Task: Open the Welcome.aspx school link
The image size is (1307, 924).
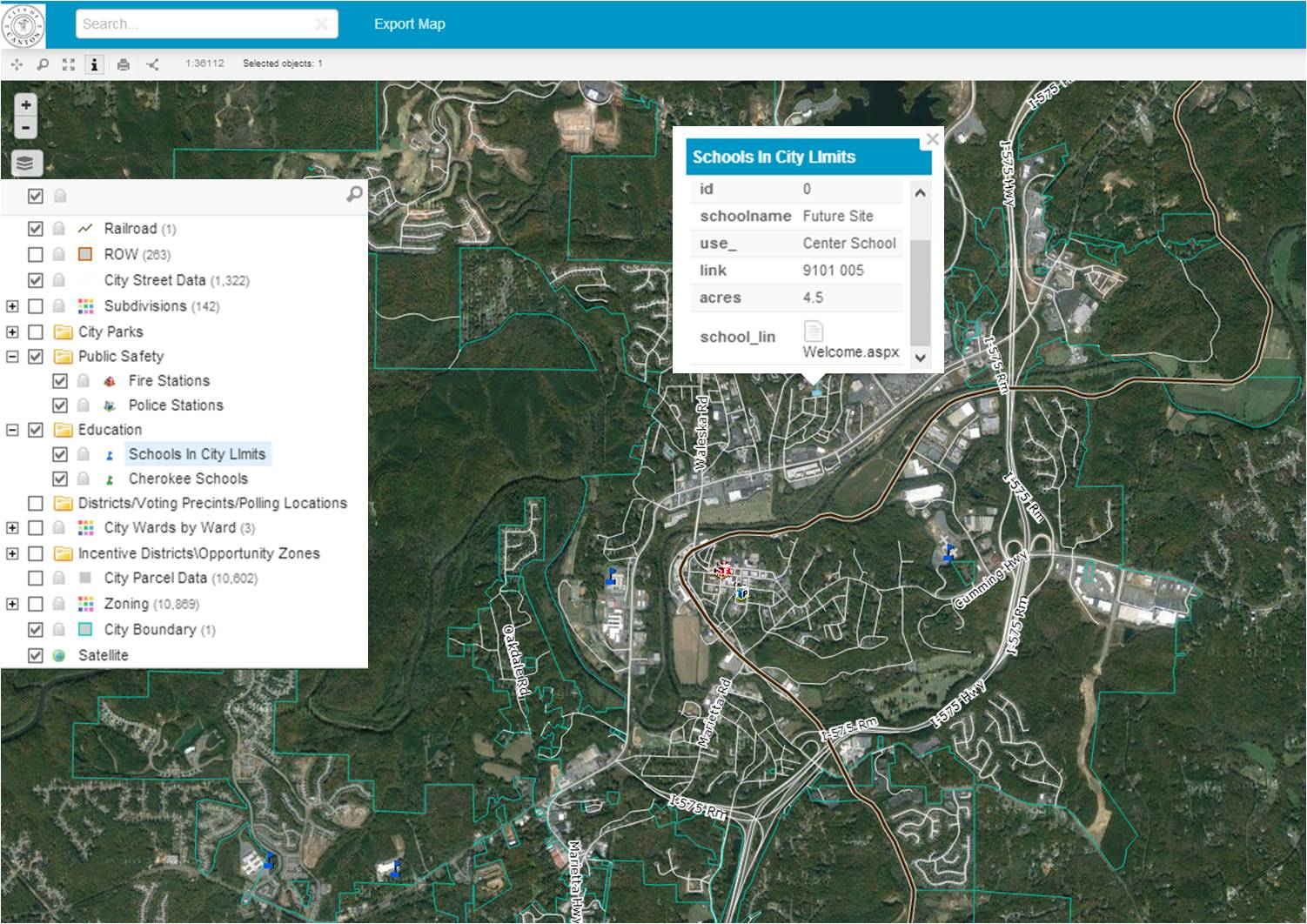Action: pos(849,352)
